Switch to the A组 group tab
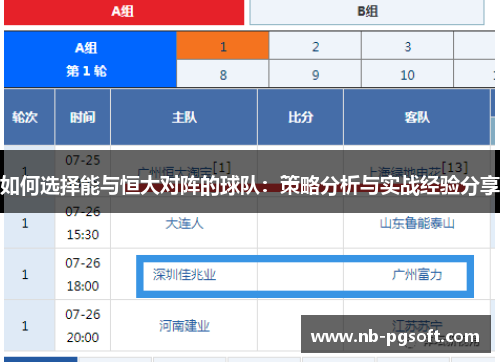Image resolution: width=500 pixels, height=362 pixels. 124,12
